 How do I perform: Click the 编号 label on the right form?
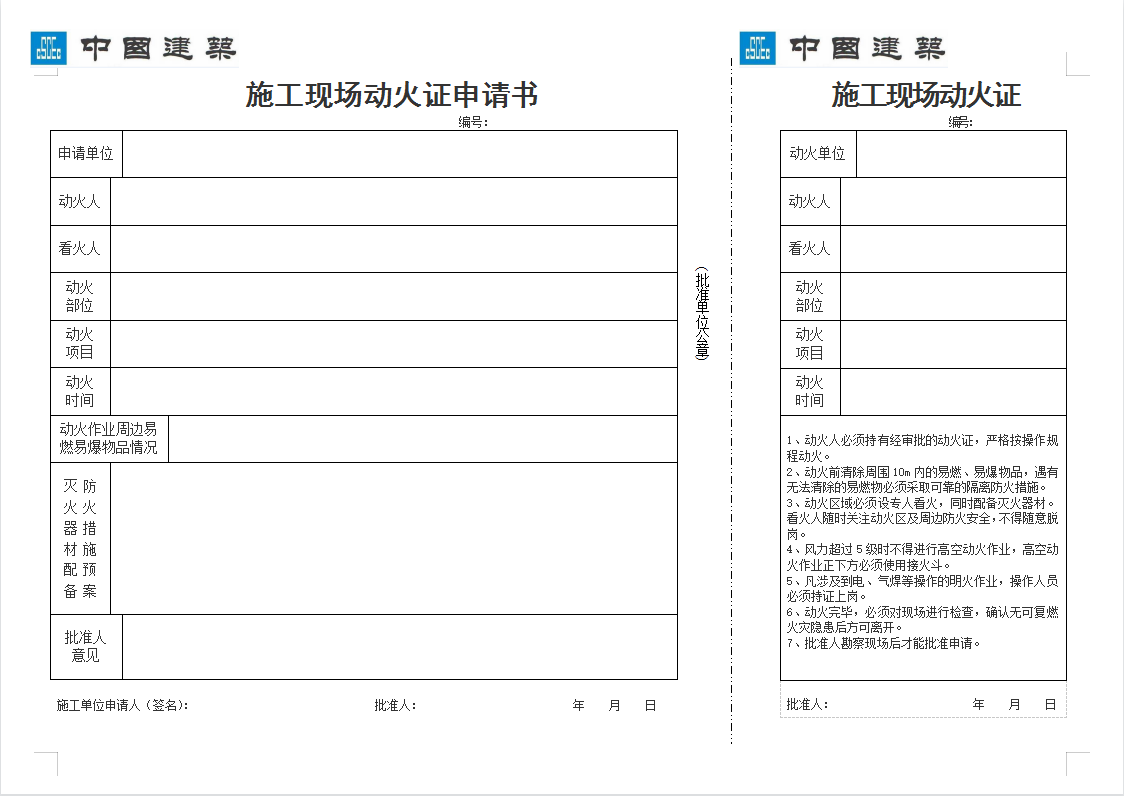tap(961, 122)
